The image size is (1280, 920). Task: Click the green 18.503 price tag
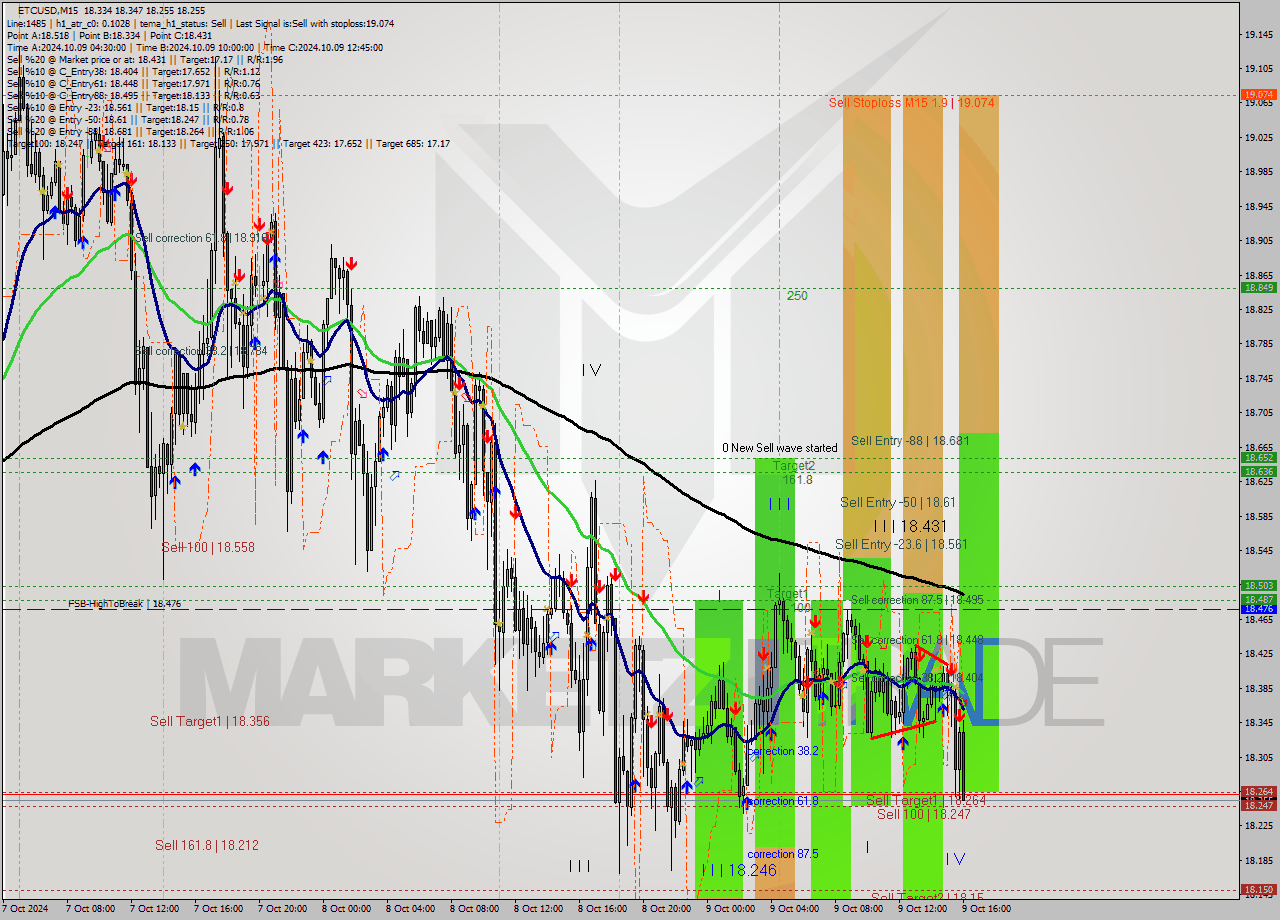point(1258,586)
